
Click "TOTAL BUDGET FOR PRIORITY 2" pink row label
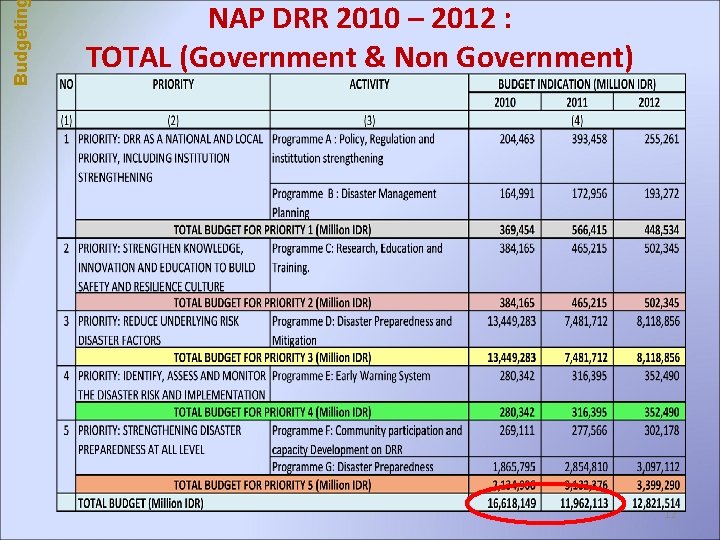[272, 303]
